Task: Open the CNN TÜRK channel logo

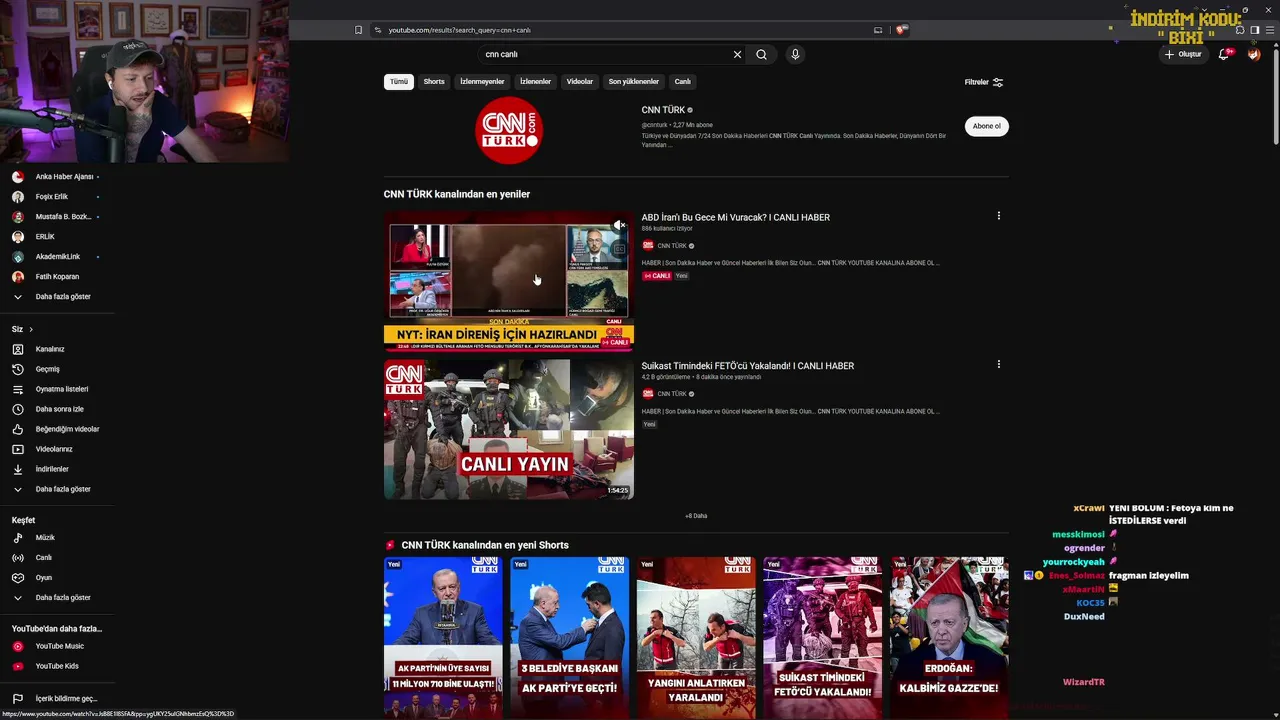Action: [508, 130]
